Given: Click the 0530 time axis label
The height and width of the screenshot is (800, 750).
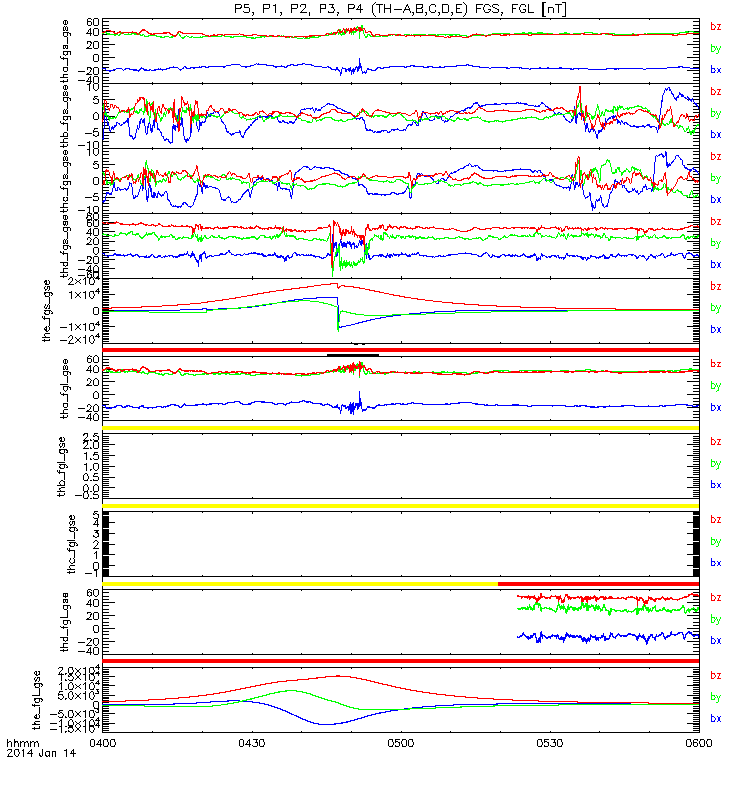Looking at the screenshot, I should [x=549, y=743].
